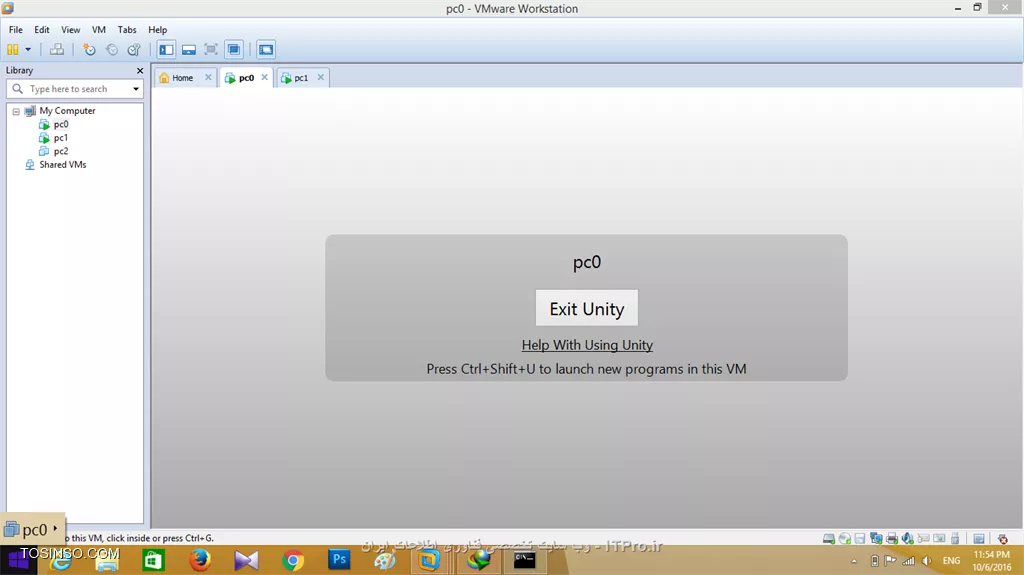Open the Command Prompt taskbar icon

point(524,561)
